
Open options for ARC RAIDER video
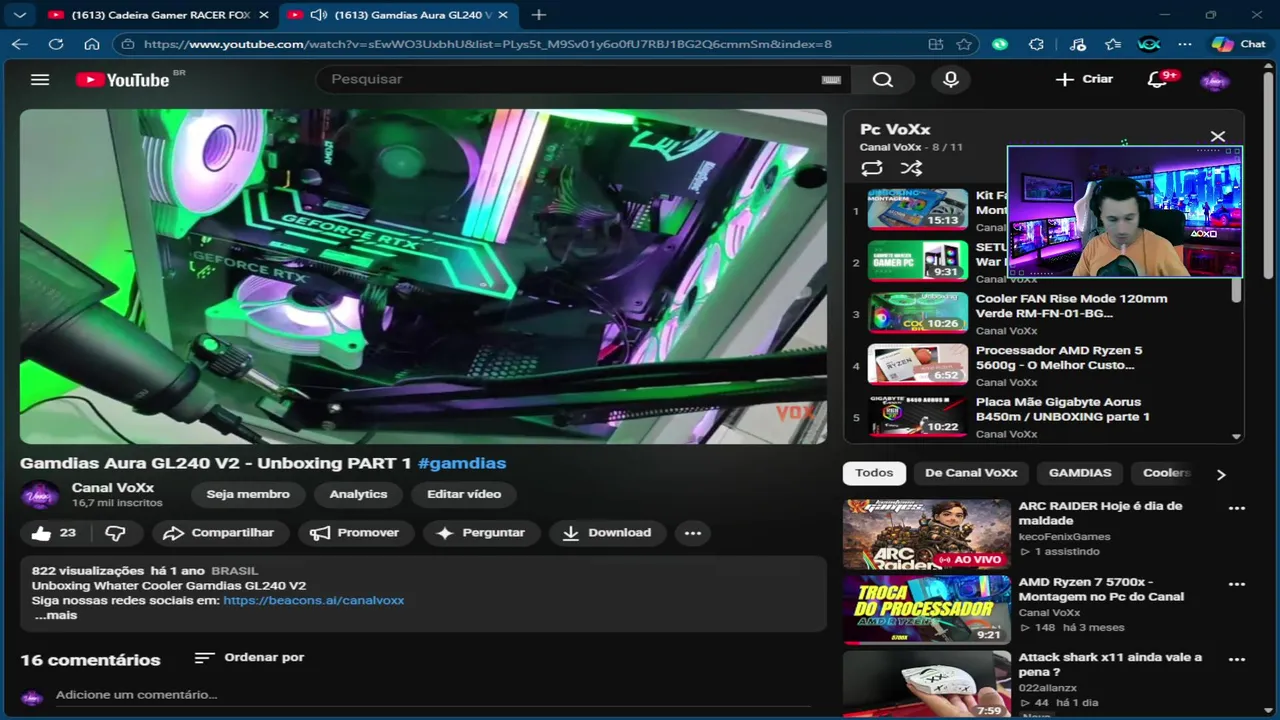tap(1237, 508)
